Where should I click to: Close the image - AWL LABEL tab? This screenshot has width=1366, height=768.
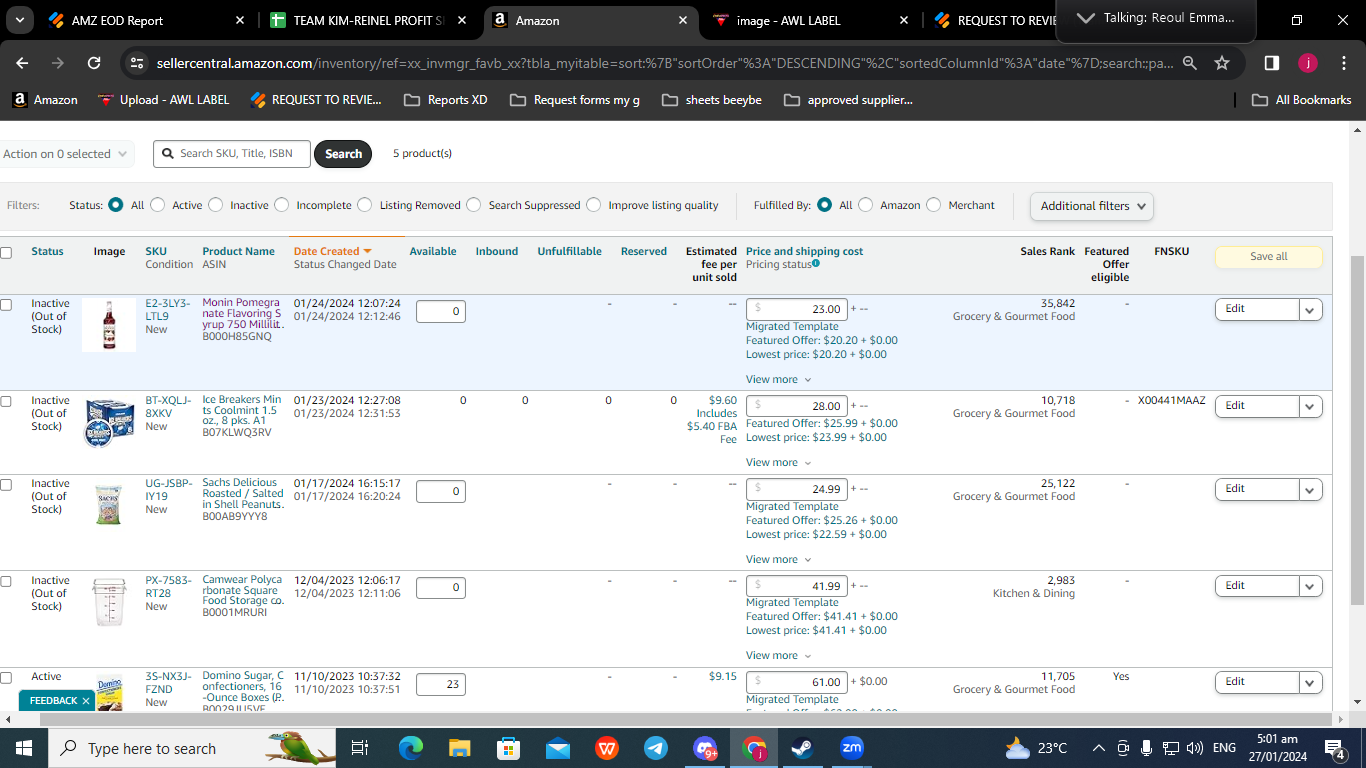(904, 20)
